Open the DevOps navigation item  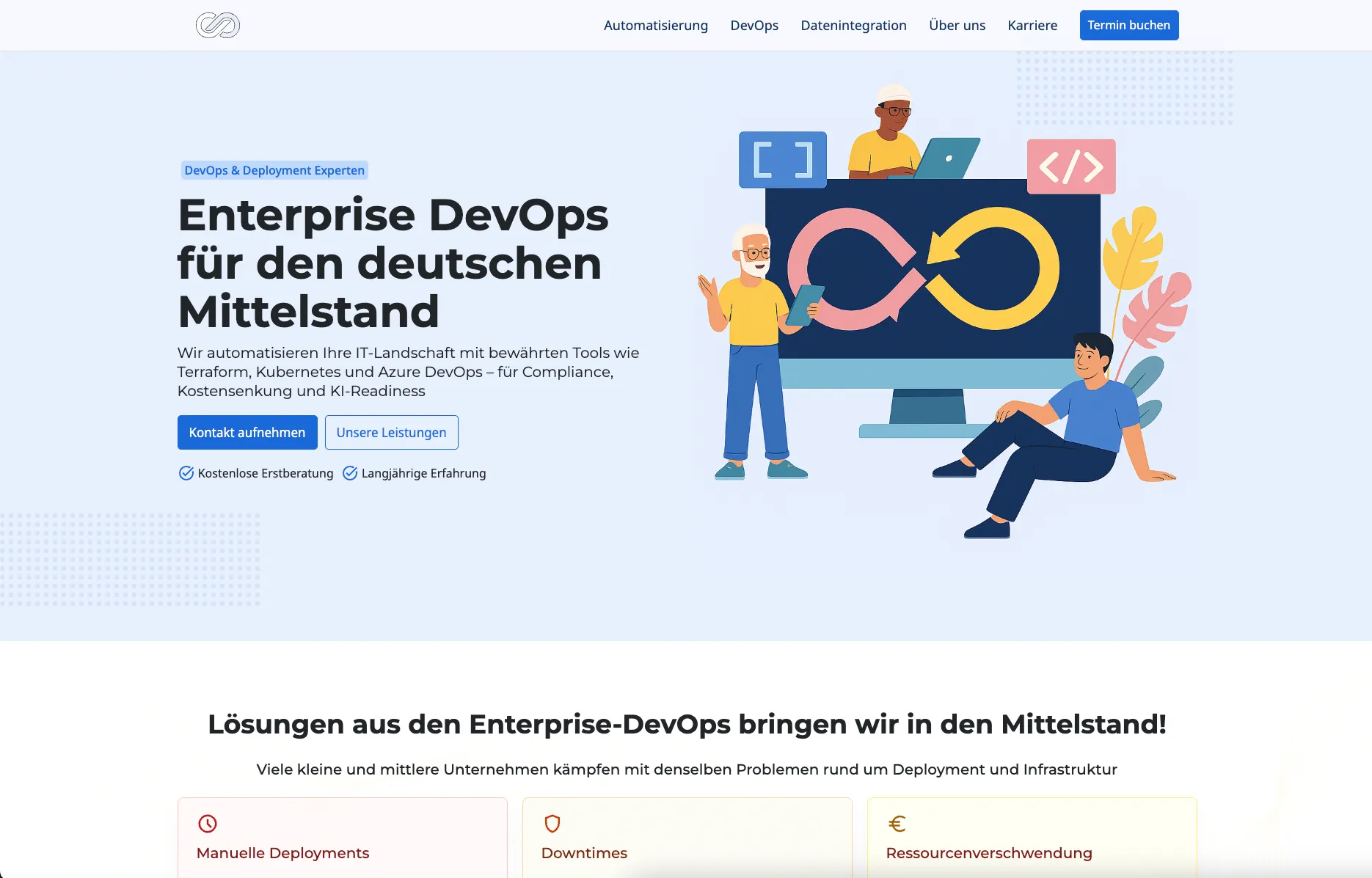pos(753,26)
